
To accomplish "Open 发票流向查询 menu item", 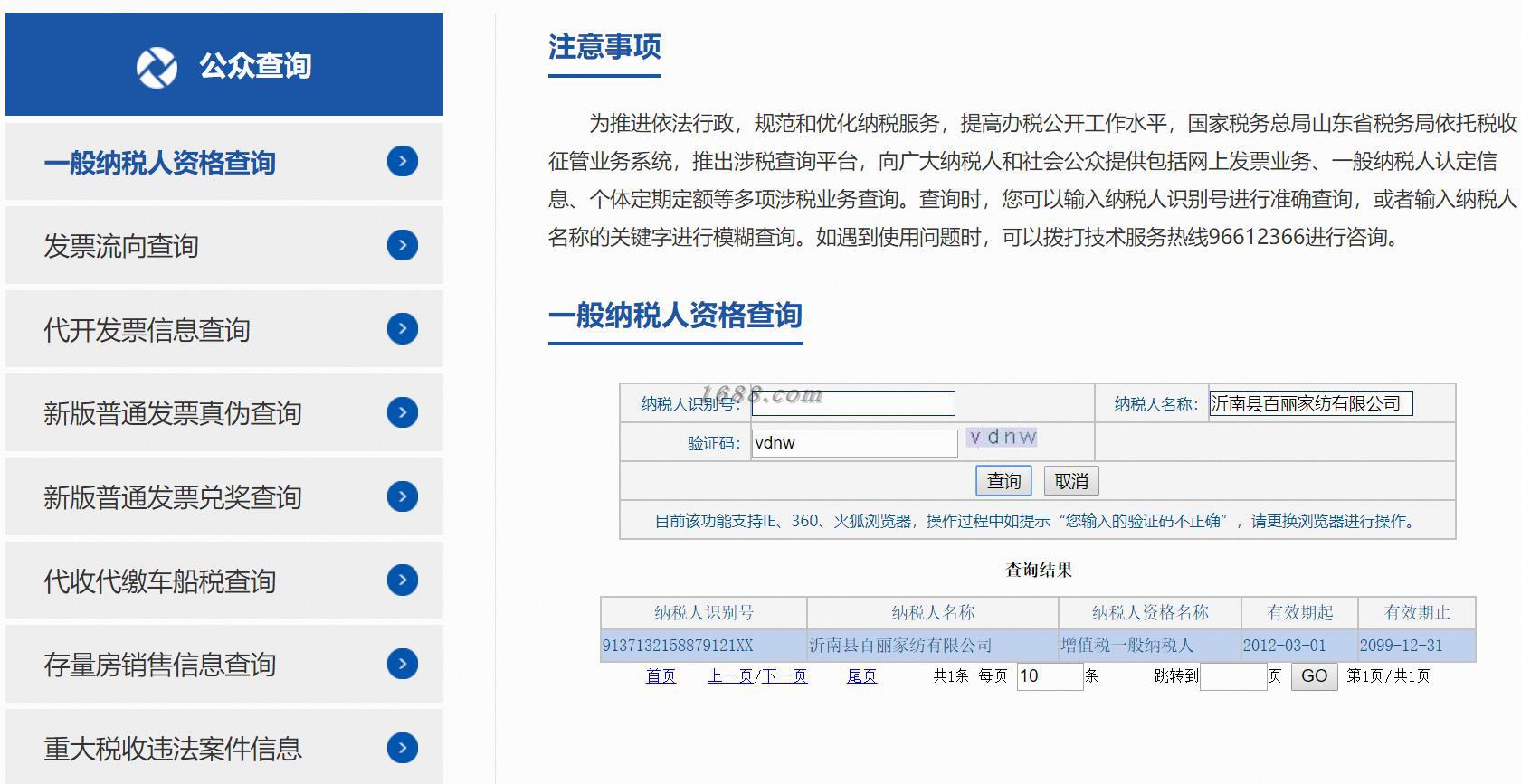I will pos(224,245).
